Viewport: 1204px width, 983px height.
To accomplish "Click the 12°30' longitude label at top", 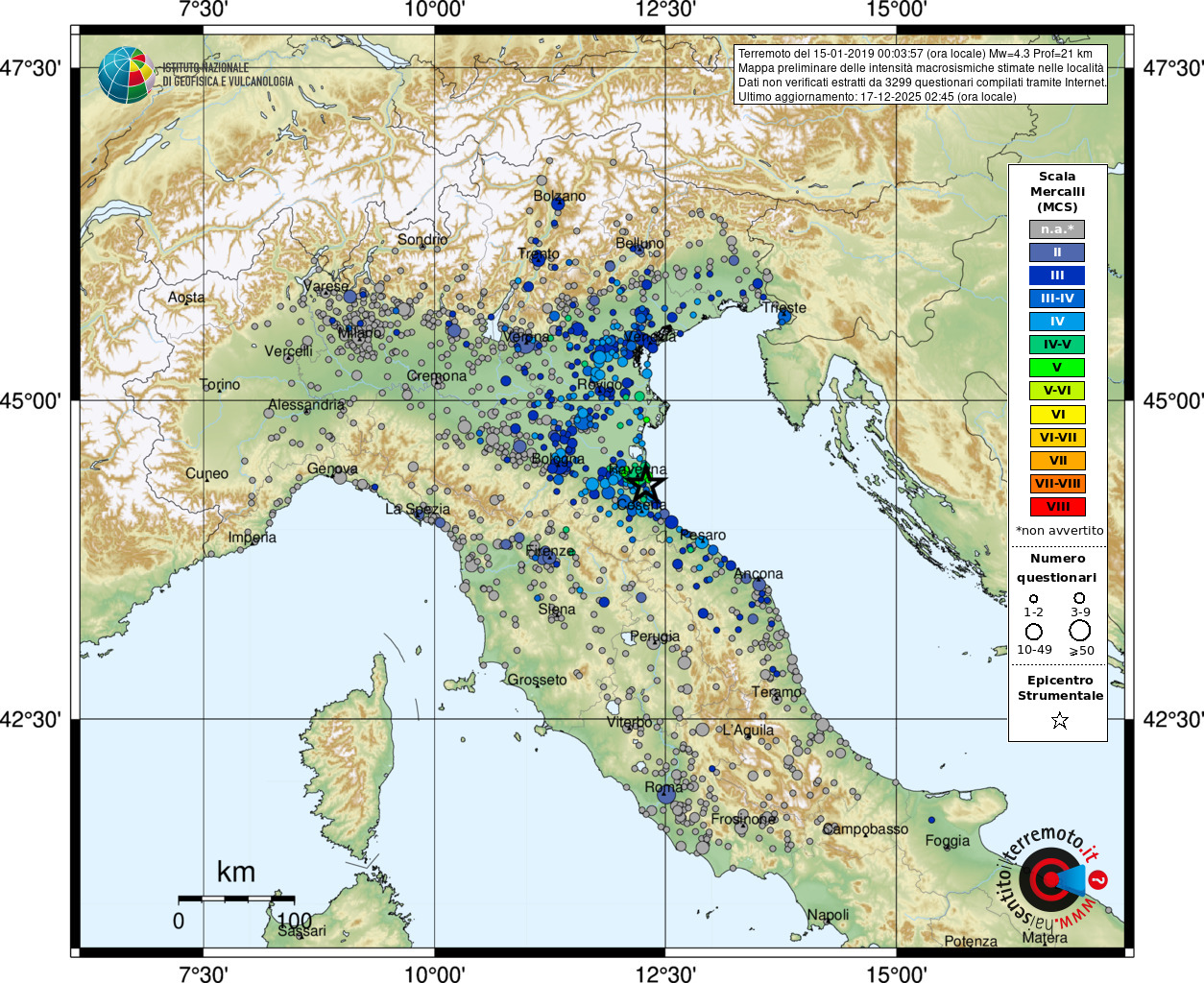I will 665,10.
